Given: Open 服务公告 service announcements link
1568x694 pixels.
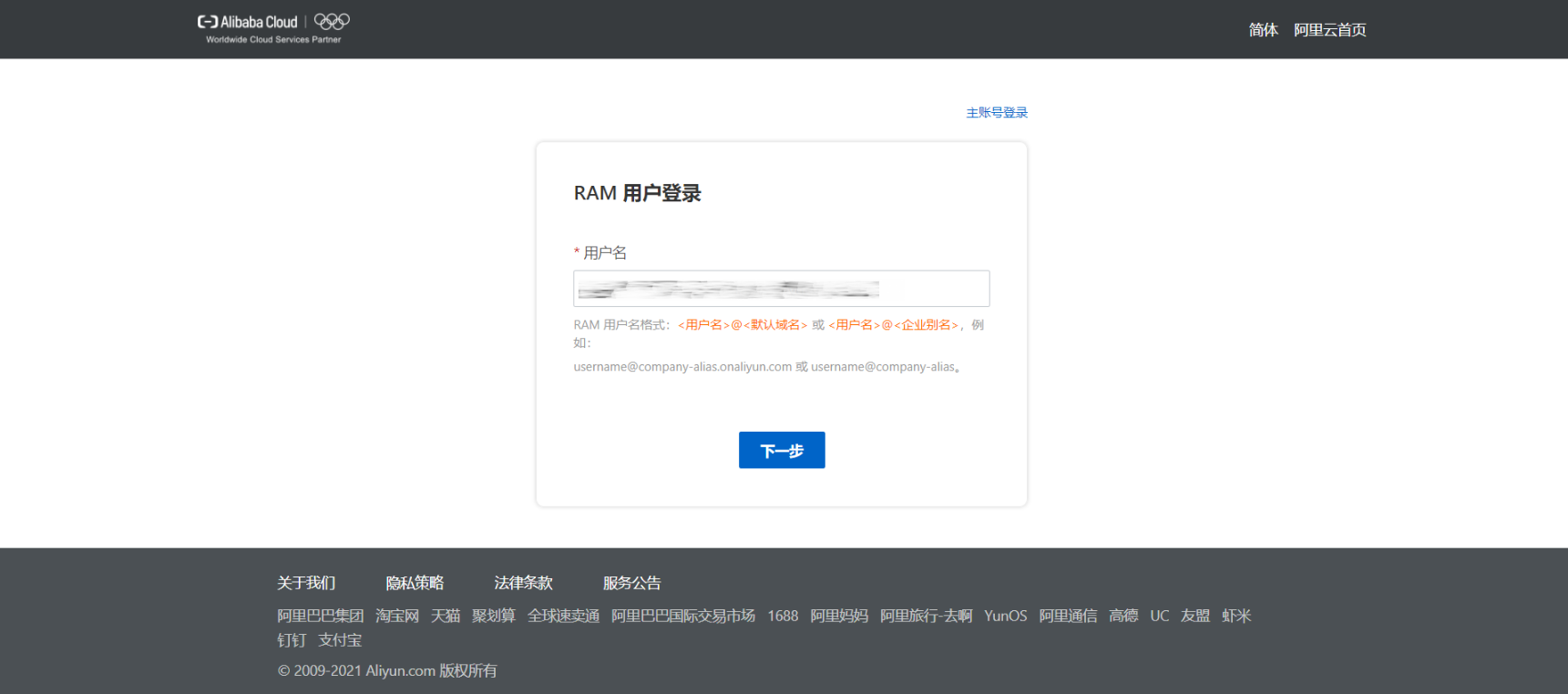Looking at the screenshot, I should point(631,583).
